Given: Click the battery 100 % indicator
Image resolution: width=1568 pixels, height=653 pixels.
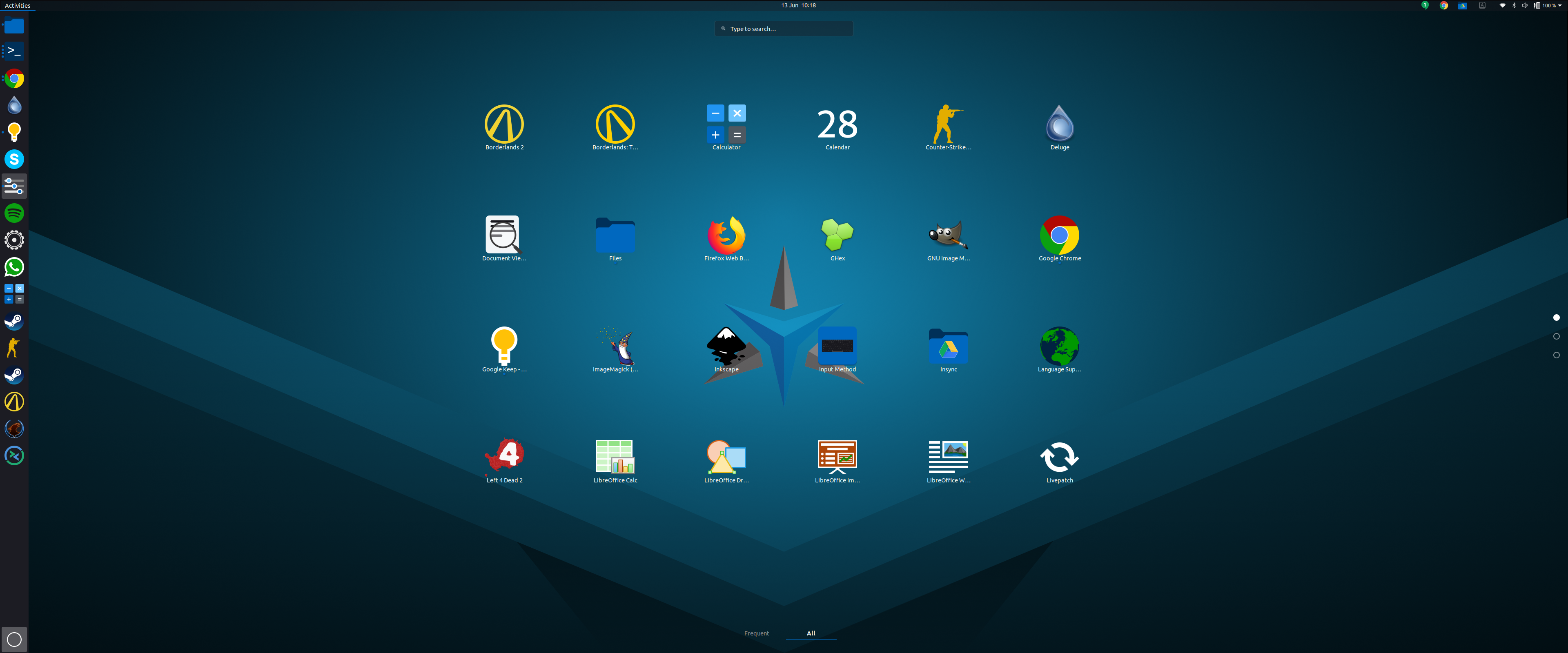Looking at the screenshot, I should [1544, 5].
